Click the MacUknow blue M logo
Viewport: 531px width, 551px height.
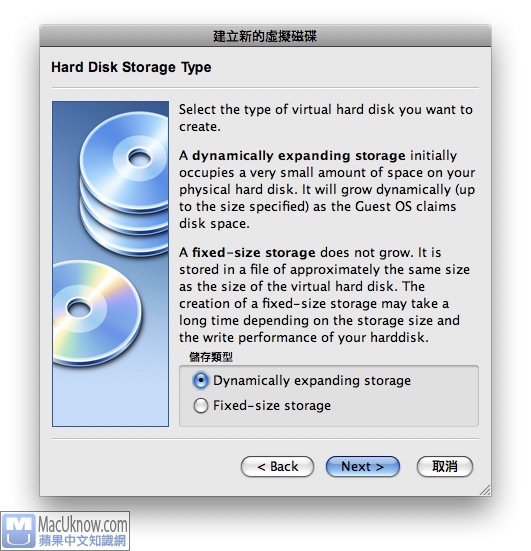[x=19, y=531]
